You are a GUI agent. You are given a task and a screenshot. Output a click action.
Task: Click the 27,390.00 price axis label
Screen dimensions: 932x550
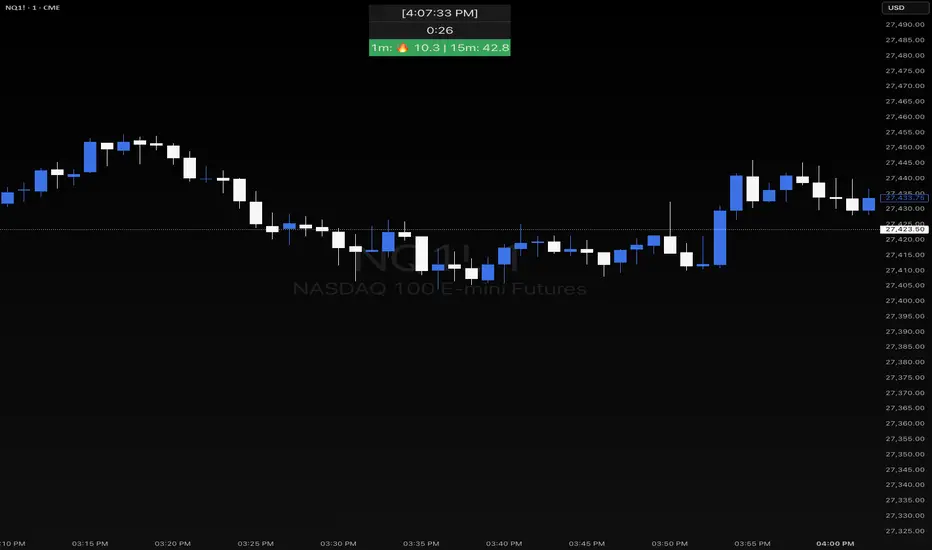tap(905, 331)
